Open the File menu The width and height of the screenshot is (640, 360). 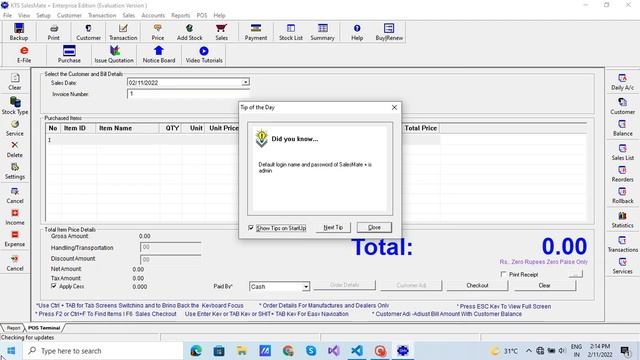pos(7,15)
